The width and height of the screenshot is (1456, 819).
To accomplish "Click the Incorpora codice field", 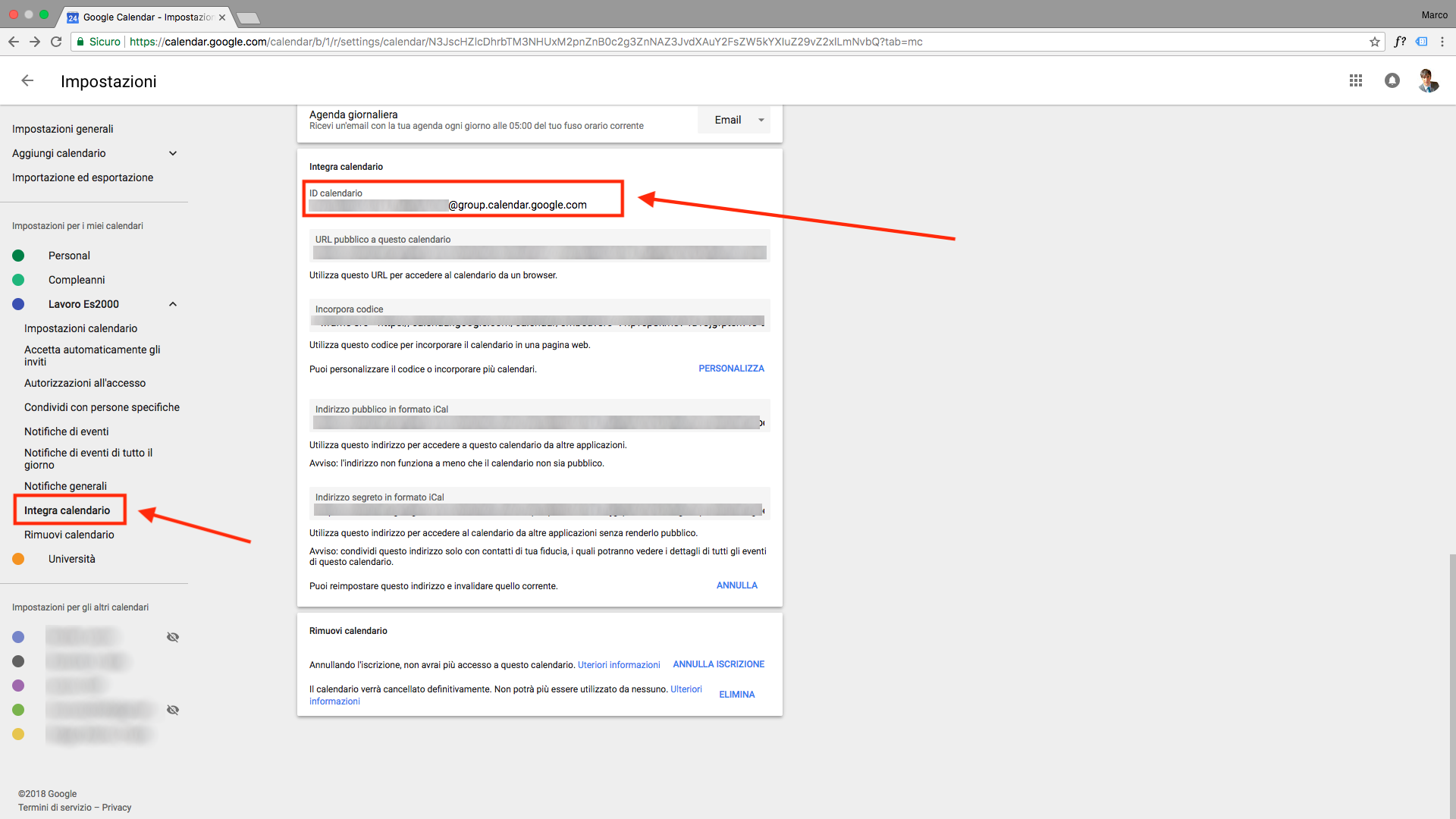I will 540,315.
